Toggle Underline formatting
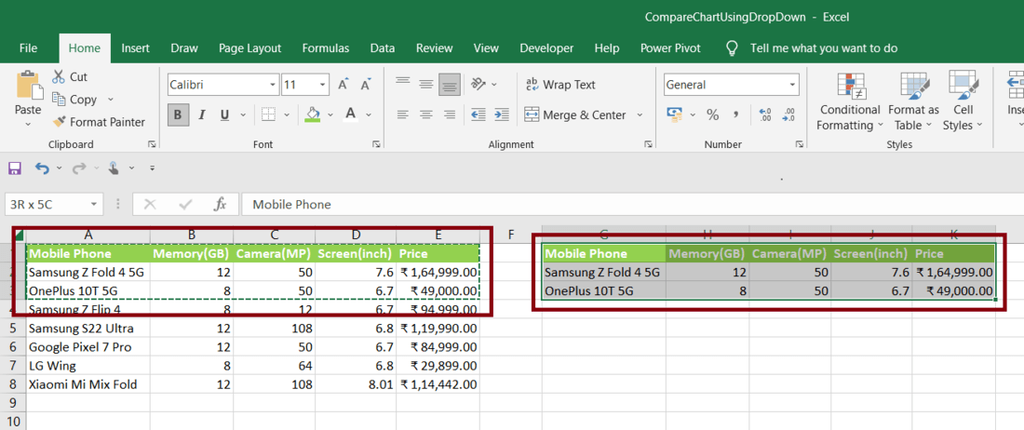The image size is (1024, 430). coord(224,115)
